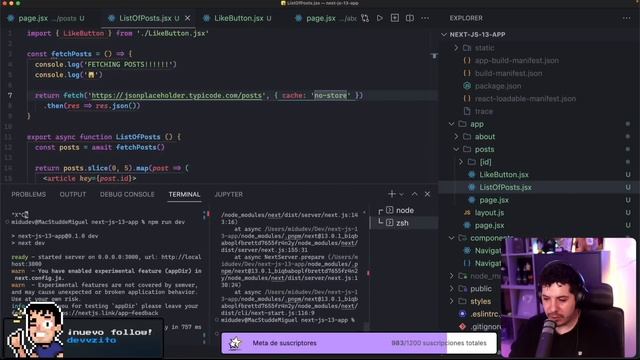Click the folder icon beside posts

coord(467,149)
